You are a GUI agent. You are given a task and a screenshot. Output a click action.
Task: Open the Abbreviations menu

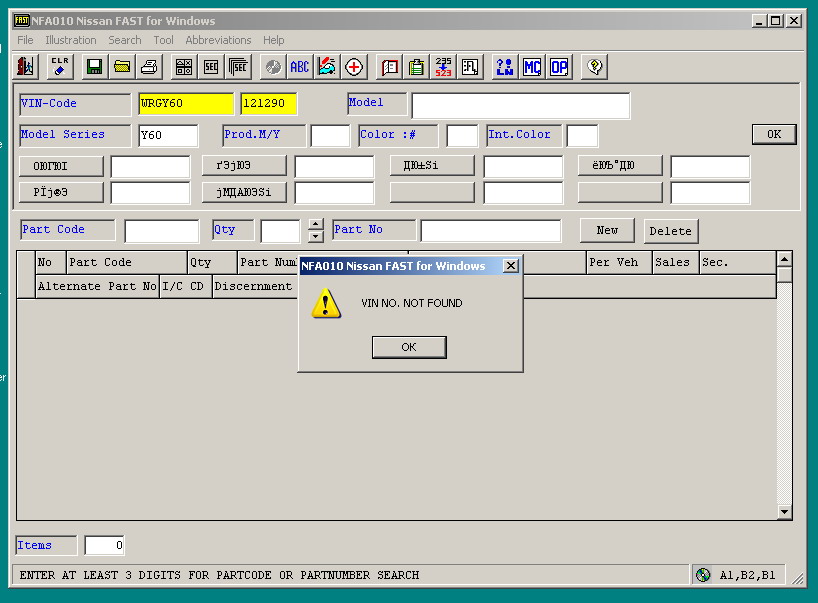click(x=218, y=40)
